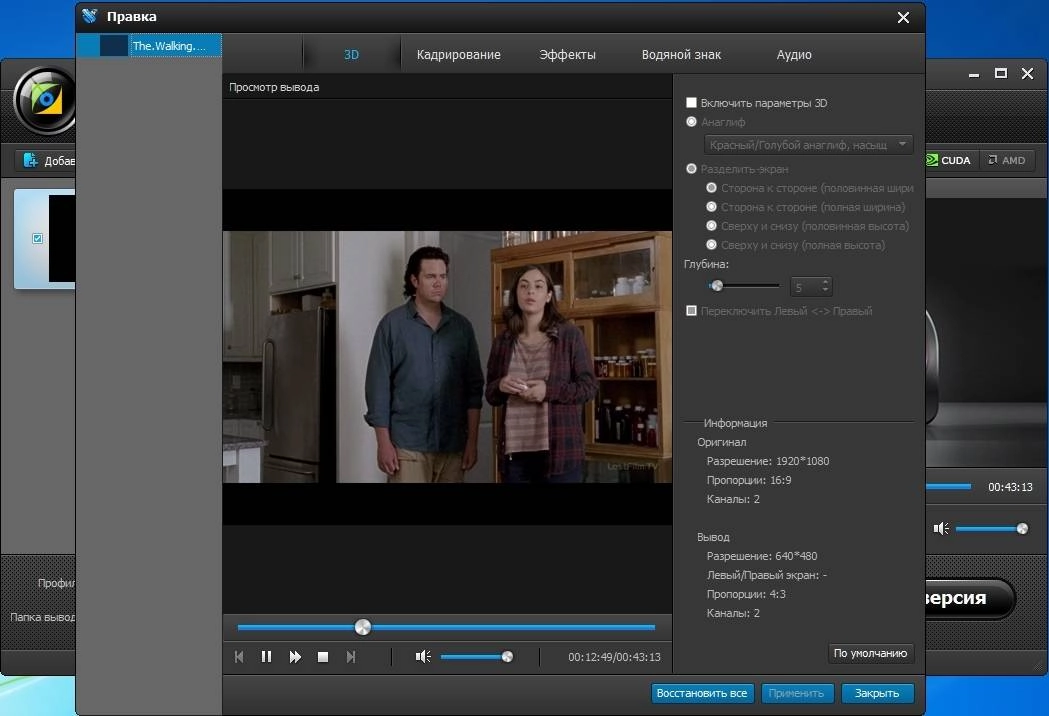Select the Разделить экран radio option

click(691, 169)
